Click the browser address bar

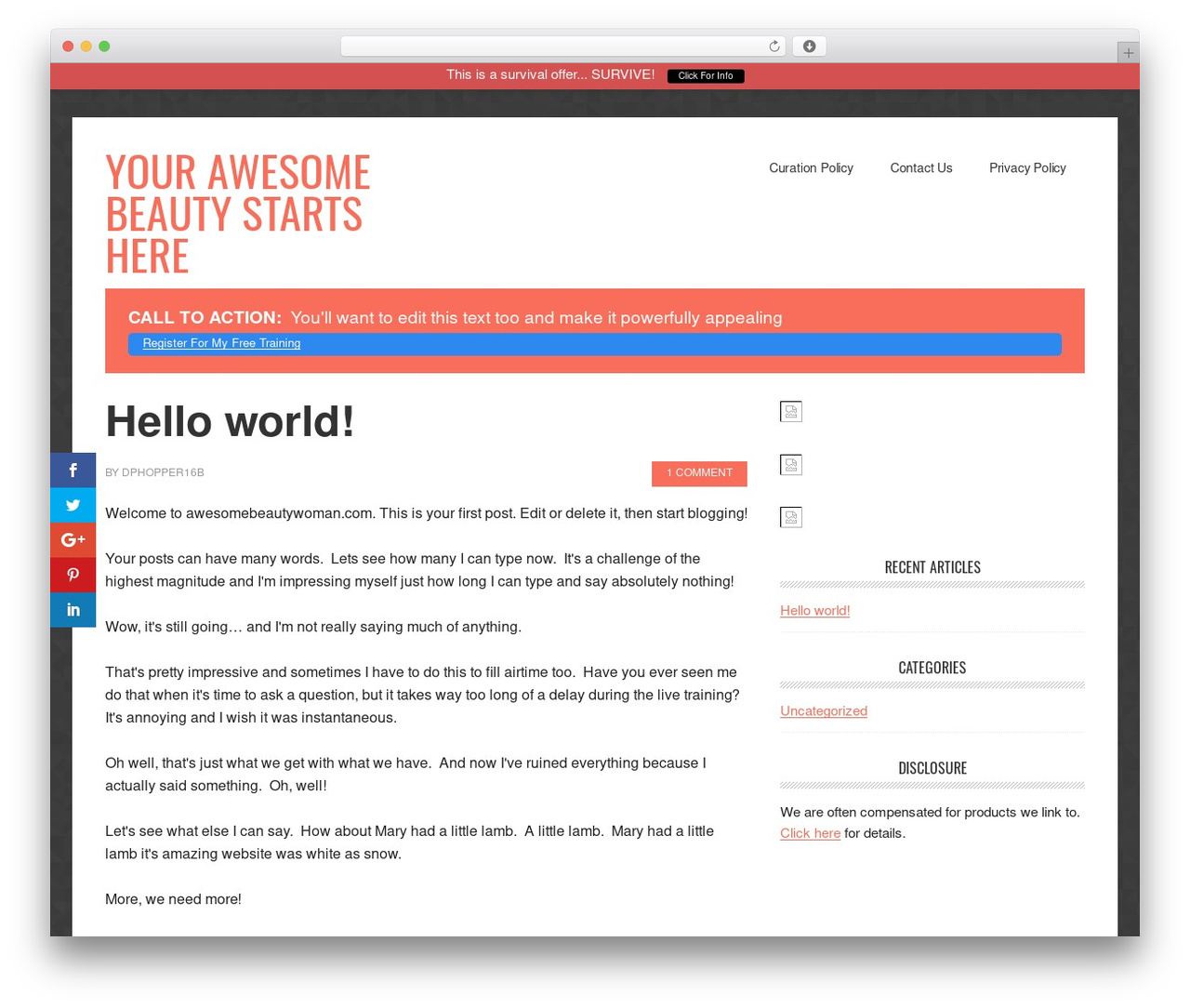[563, 46]
